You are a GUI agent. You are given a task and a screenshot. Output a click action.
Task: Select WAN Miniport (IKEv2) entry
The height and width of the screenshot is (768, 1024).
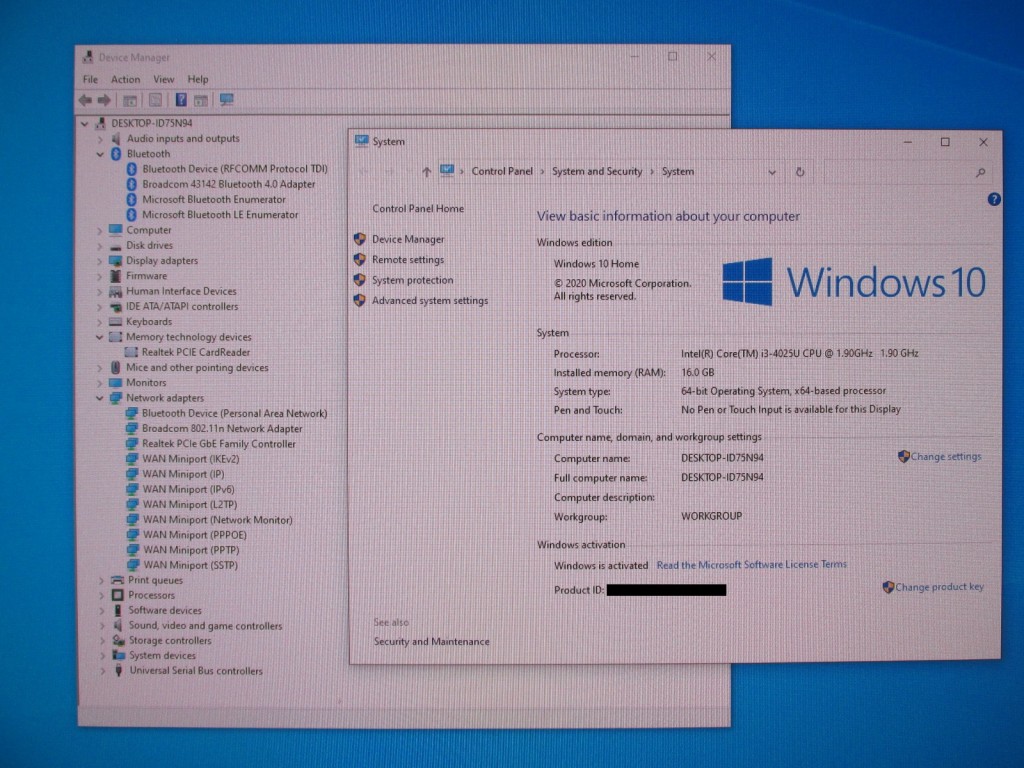coord(191,458)
